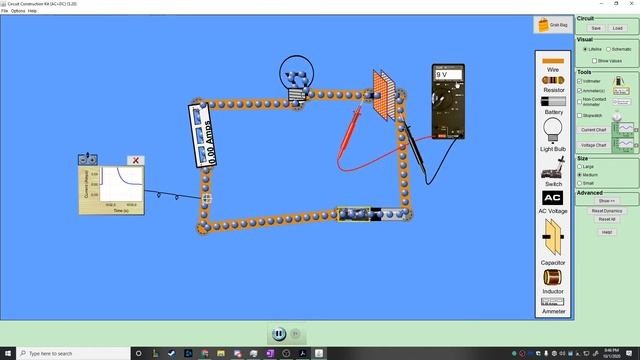Pick the Inductor from the toolbox
The width and height of the screenshot is (640, 360).
[x=553, y=278]
